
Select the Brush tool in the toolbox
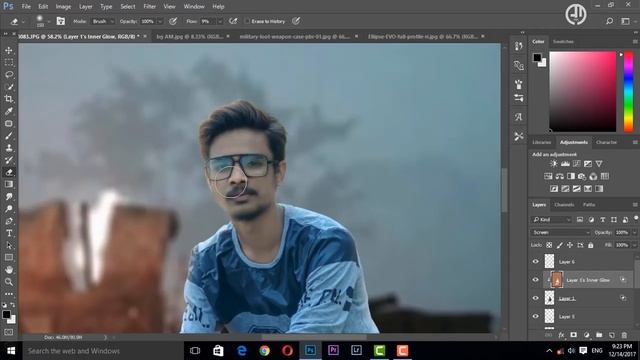tap(9, 136)
